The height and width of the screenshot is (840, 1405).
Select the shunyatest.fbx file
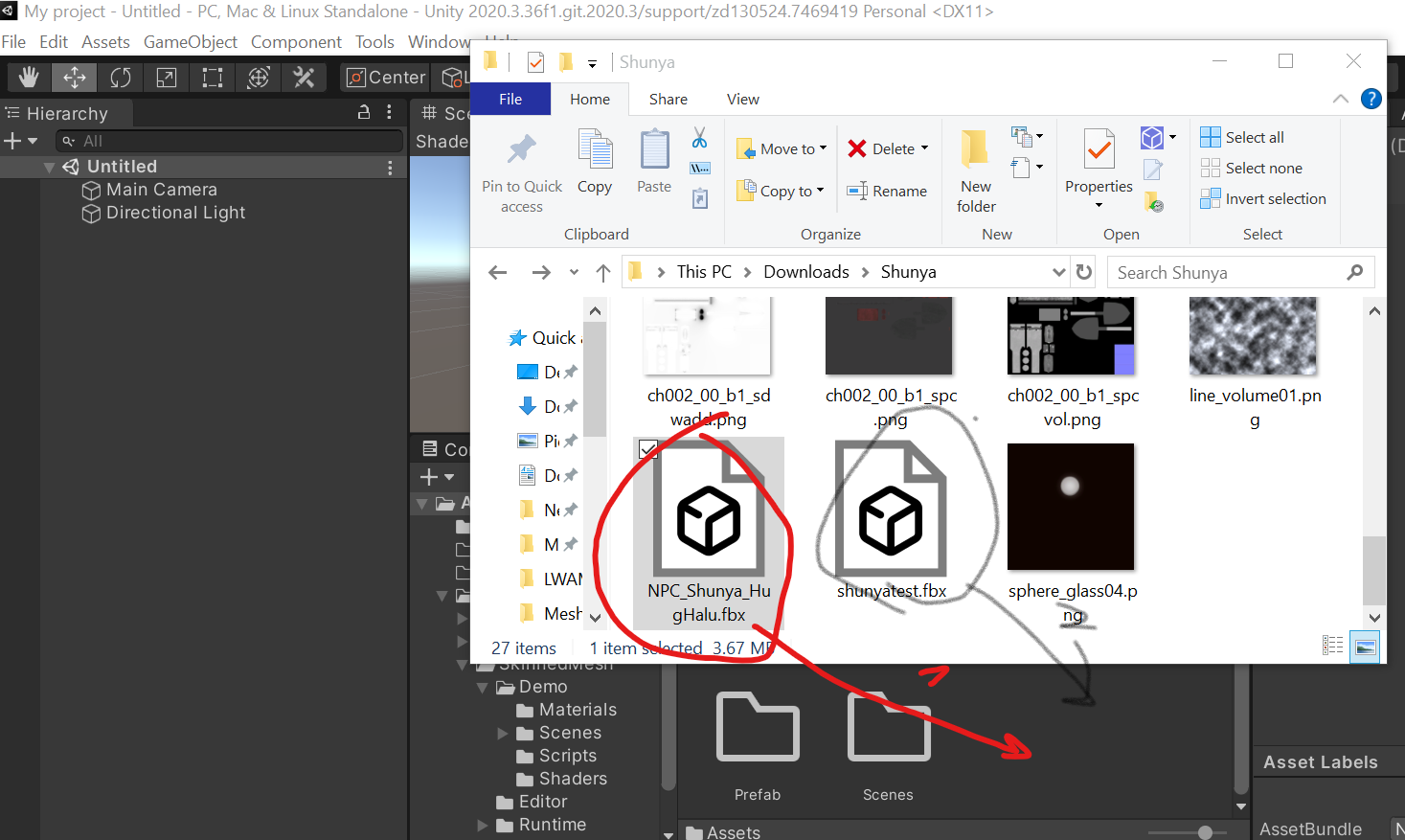point(891,520)
